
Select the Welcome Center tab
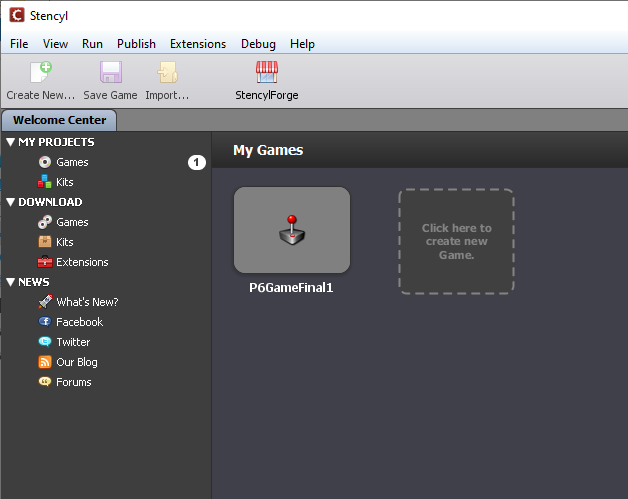[x=59, y=120]
